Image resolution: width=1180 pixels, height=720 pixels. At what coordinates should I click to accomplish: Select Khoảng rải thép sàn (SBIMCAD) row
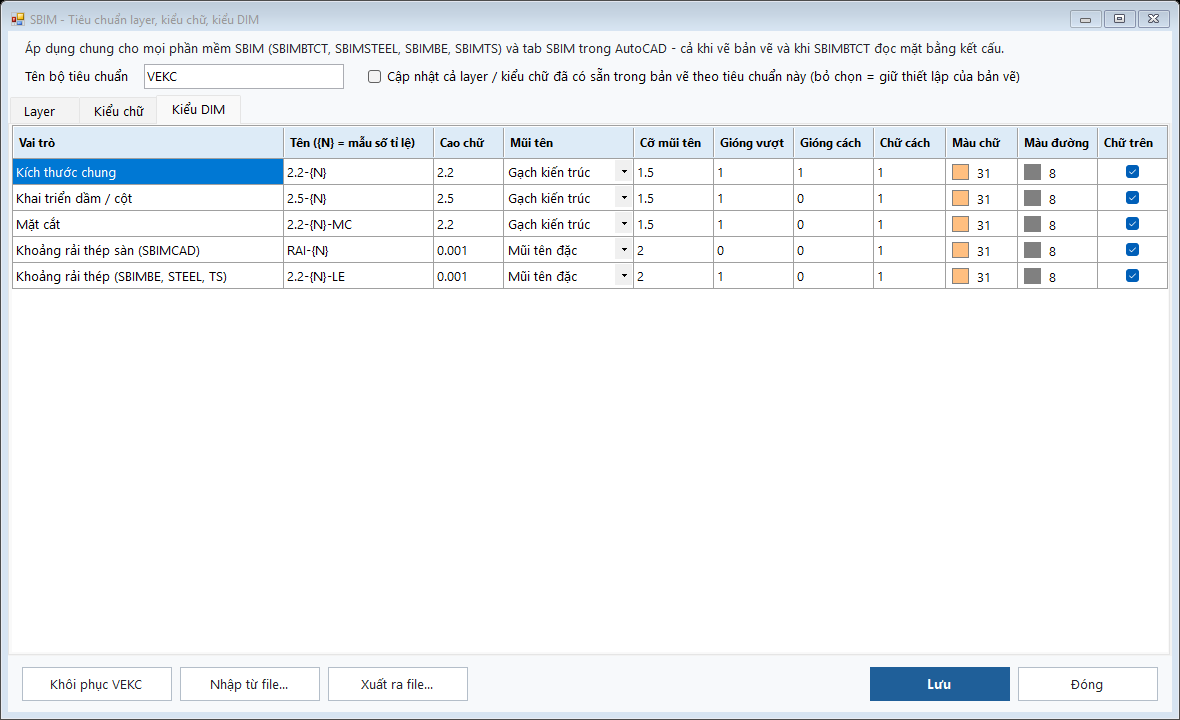click(148, 250)
